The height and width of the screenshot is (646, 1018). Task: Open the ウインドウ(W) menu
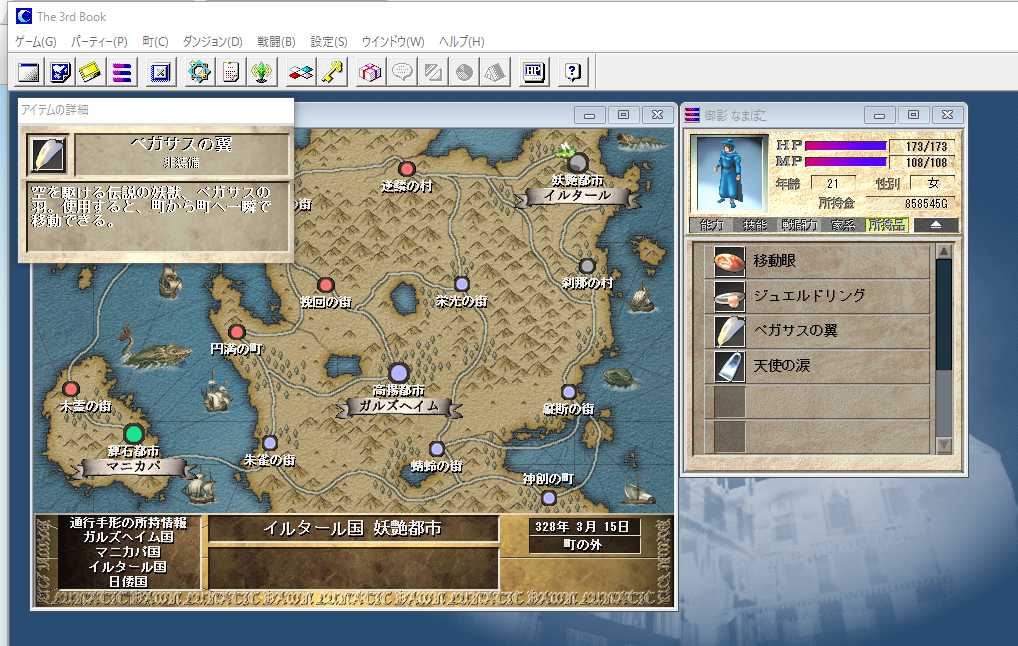coord(393,42)
